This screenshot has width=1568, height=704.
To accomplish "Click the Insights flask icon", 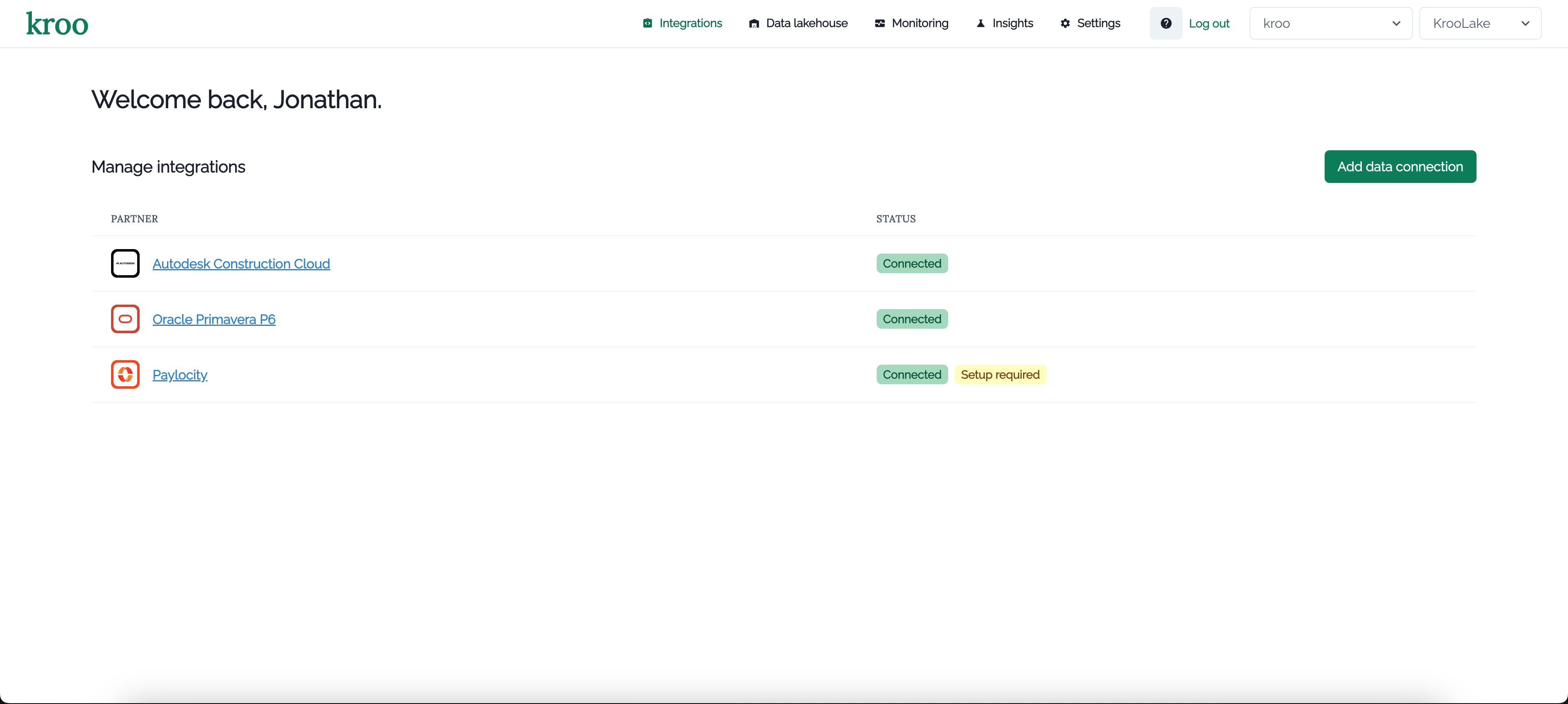I will click(x=980, y=23).
